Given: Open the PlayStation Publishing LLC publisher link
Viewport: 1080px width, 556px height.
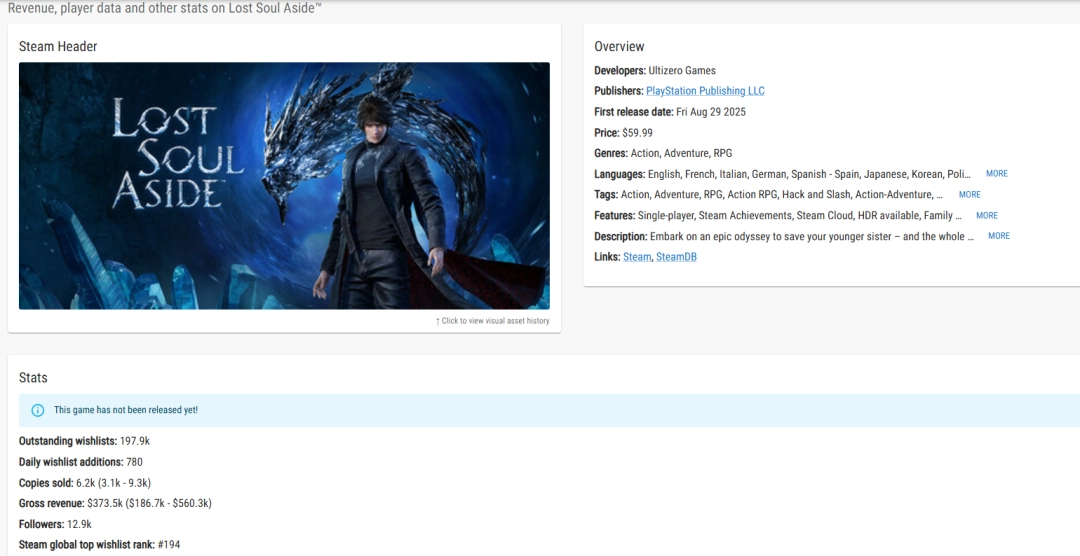Looking at the screenshot, I should click(705, 91).
